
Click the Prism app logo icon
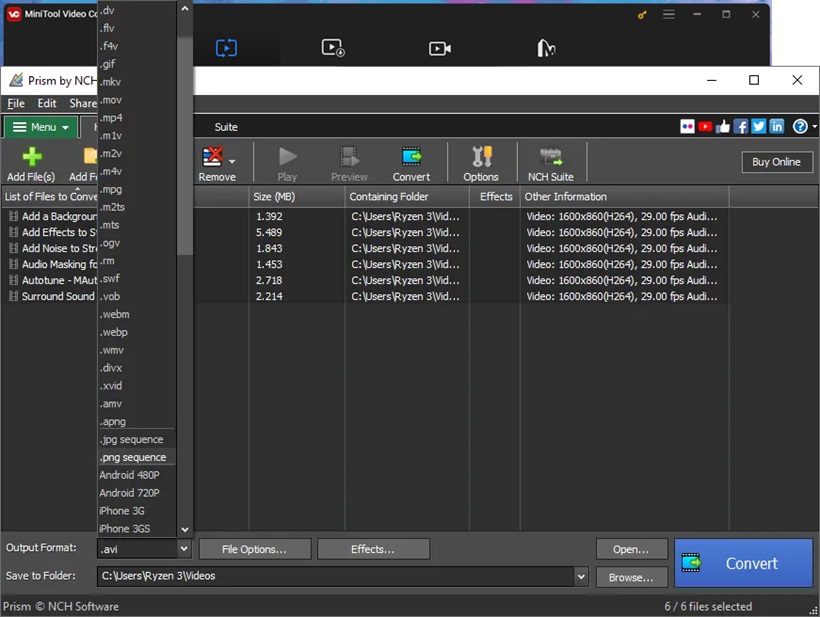(x=16, y=80)
